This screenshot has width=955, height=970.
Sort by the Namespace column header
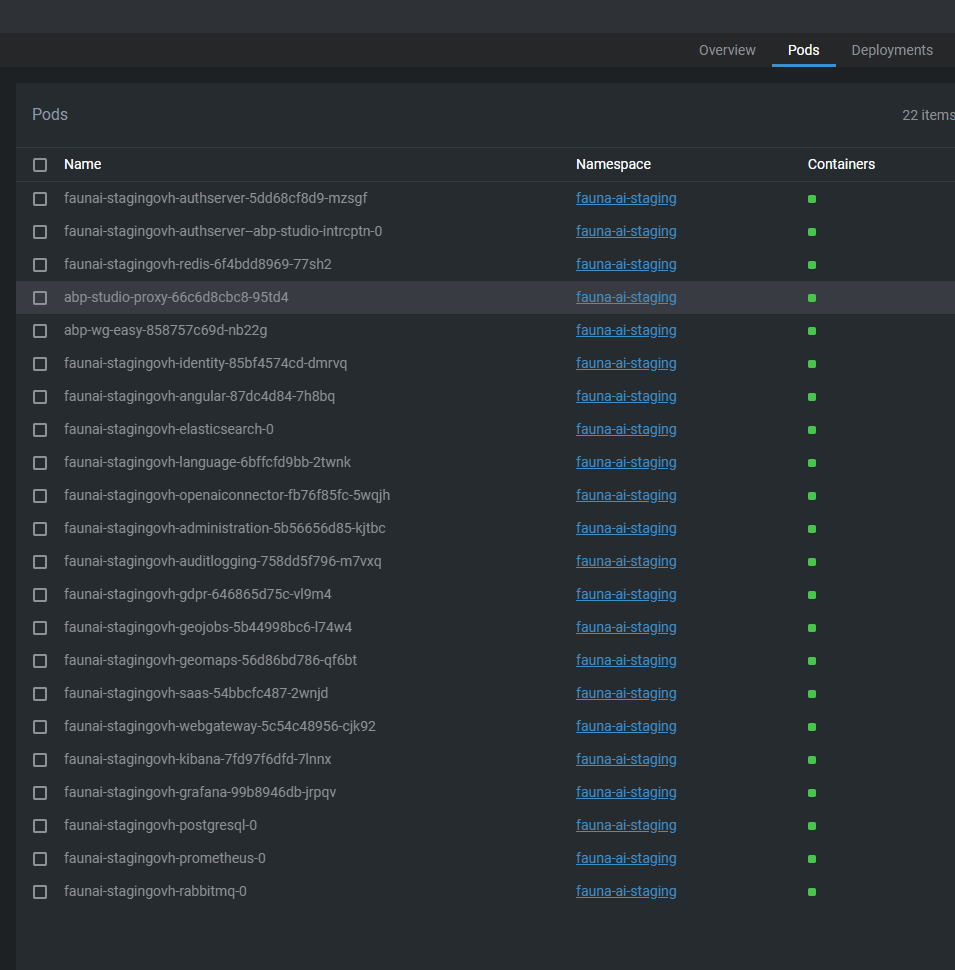(613, 164)
